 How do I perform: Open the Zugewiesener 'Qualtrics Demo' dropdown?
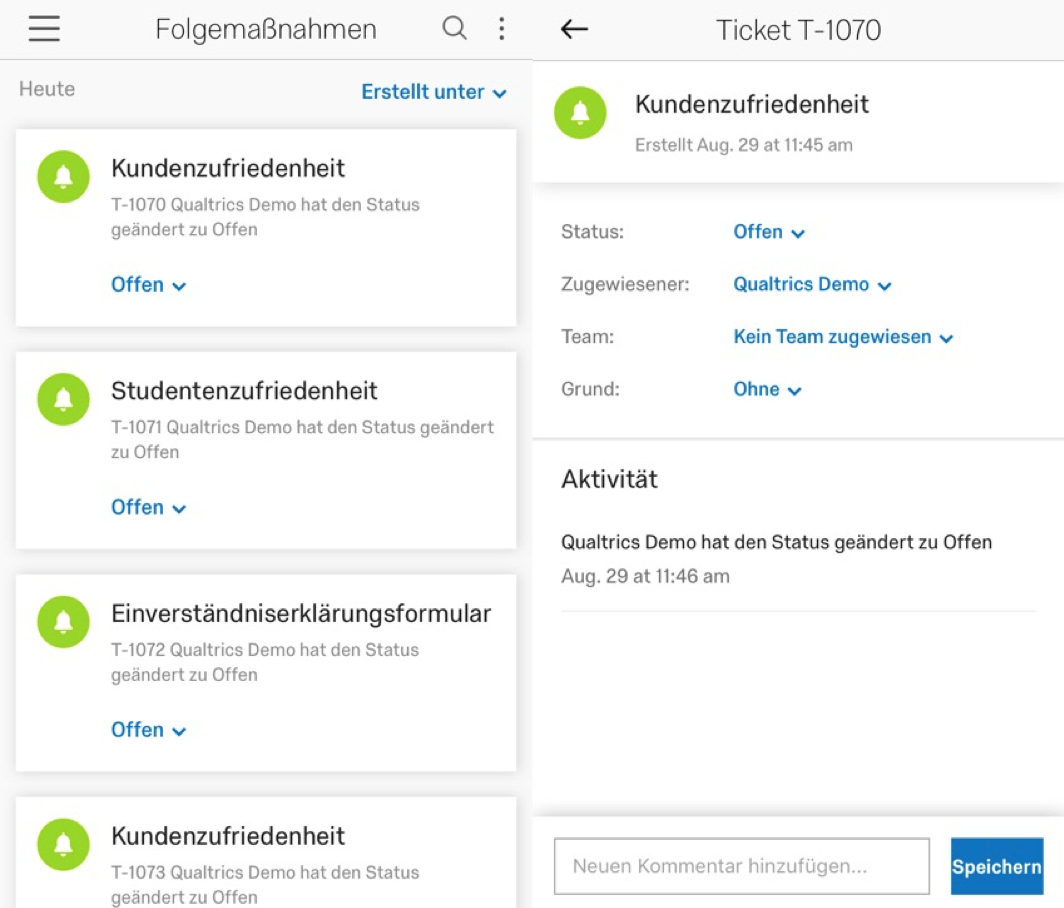coord(812,284)
